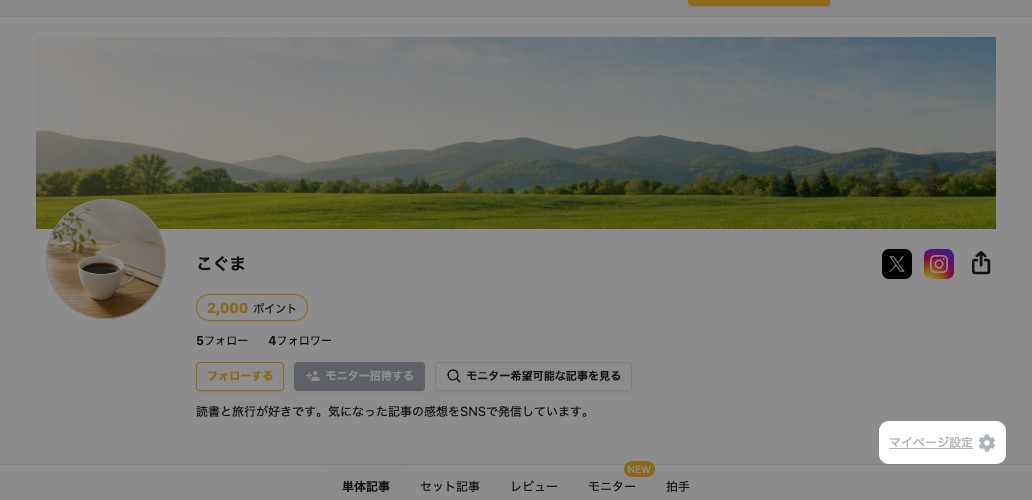
Task: Click モニター希望可能な記事を見る button
Action: coord(533,376)
